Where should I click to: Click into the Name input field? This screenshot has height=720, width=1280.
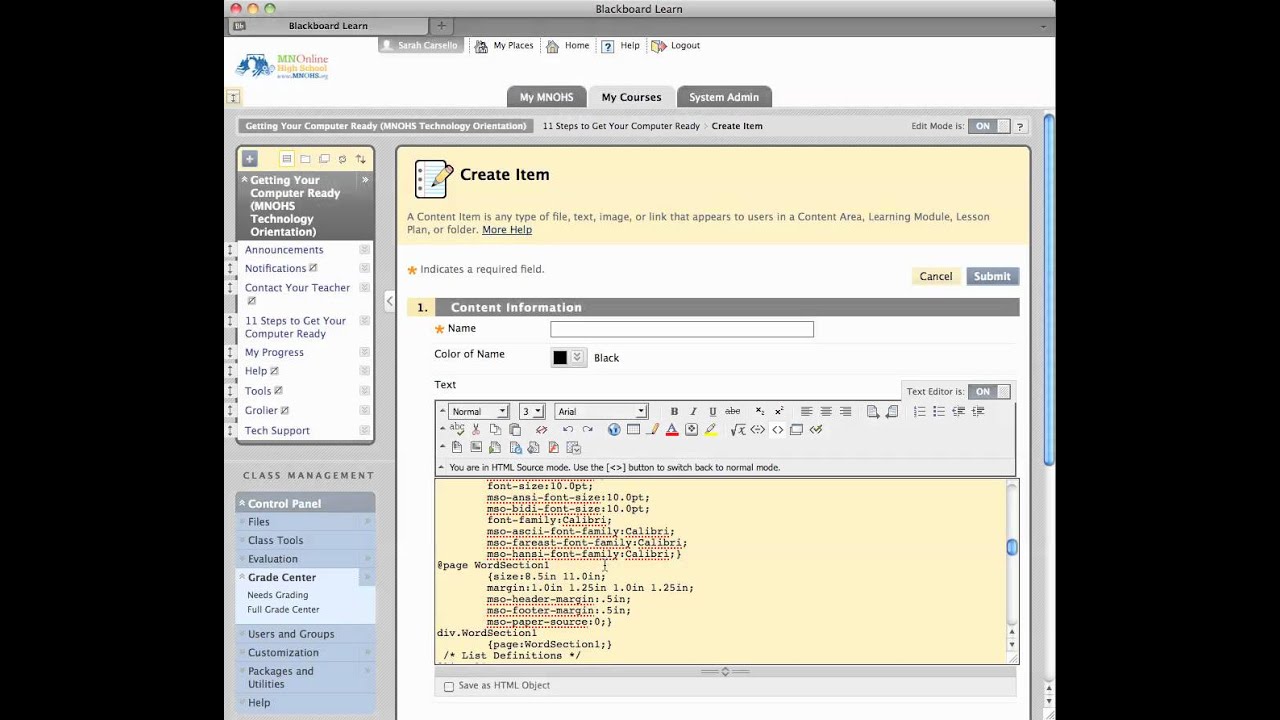coord(682,329)
